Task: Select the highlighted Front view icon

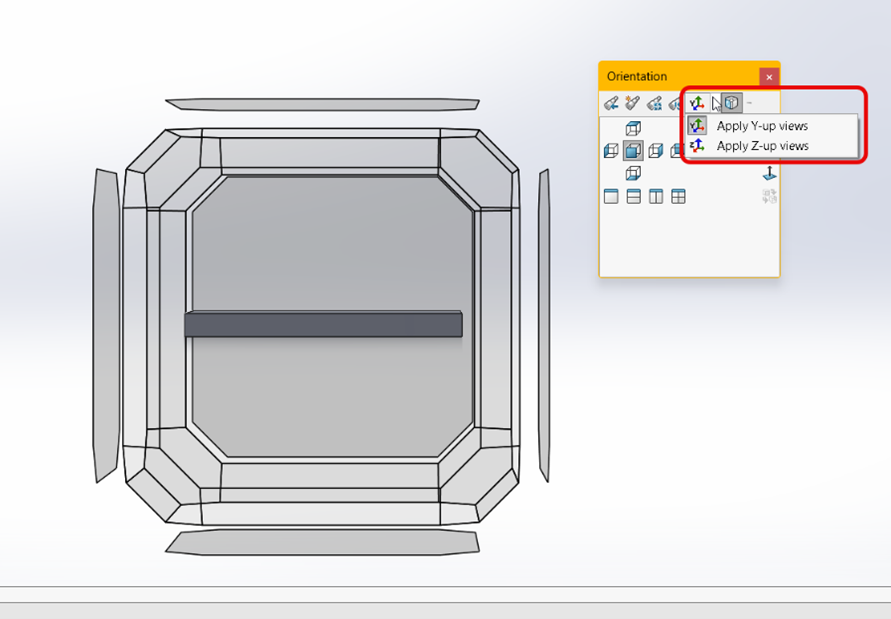Action: click(633, 151)
